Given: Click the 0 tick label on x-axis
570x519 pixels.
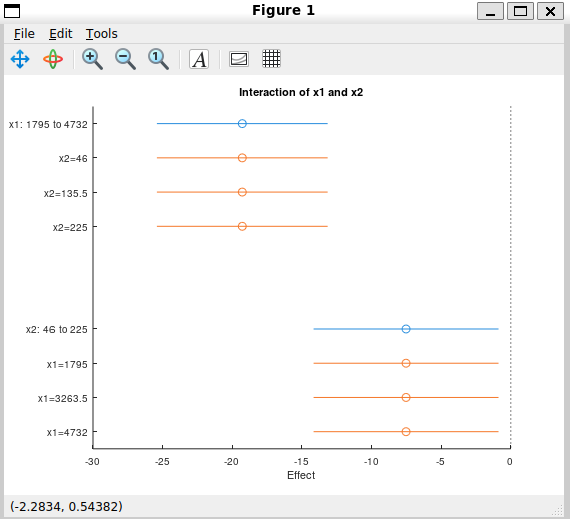Looking at the screenshot, I should click(510, 462).
